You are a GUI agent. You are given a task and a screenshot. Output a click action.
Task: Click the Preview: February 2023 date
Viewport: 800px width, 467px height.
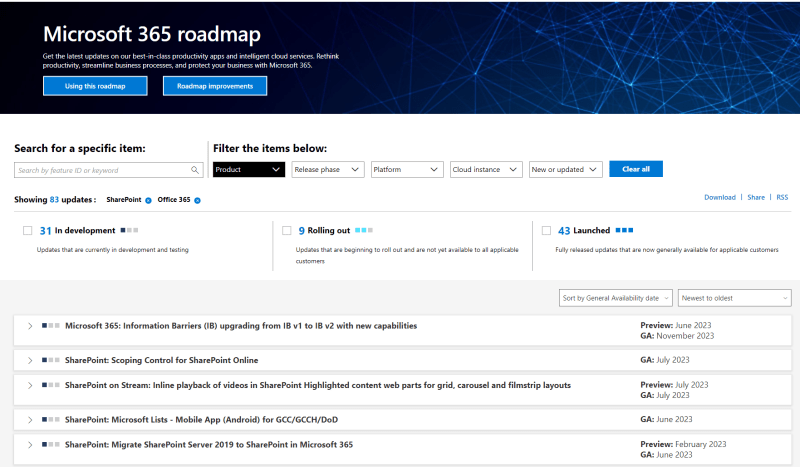683,444
